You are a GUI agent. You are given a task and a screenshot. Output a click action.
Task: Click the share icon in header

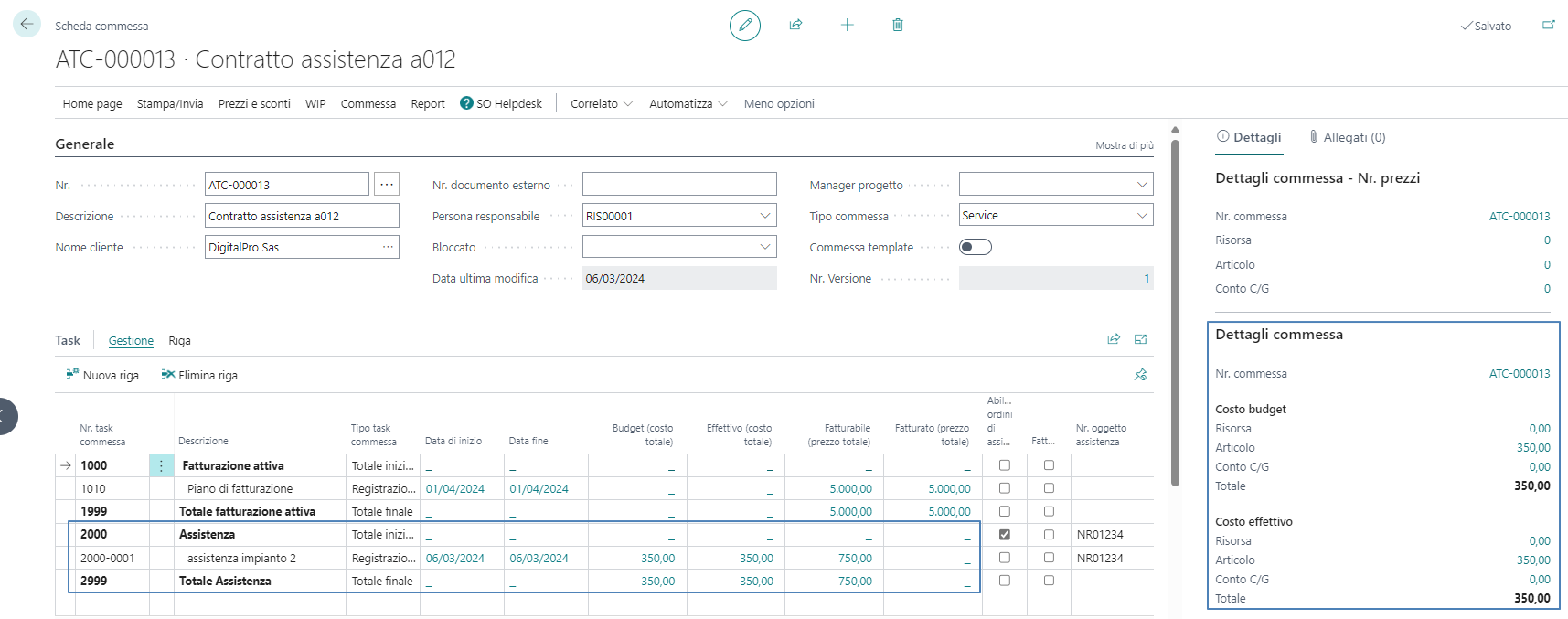[x=795, y=25]
